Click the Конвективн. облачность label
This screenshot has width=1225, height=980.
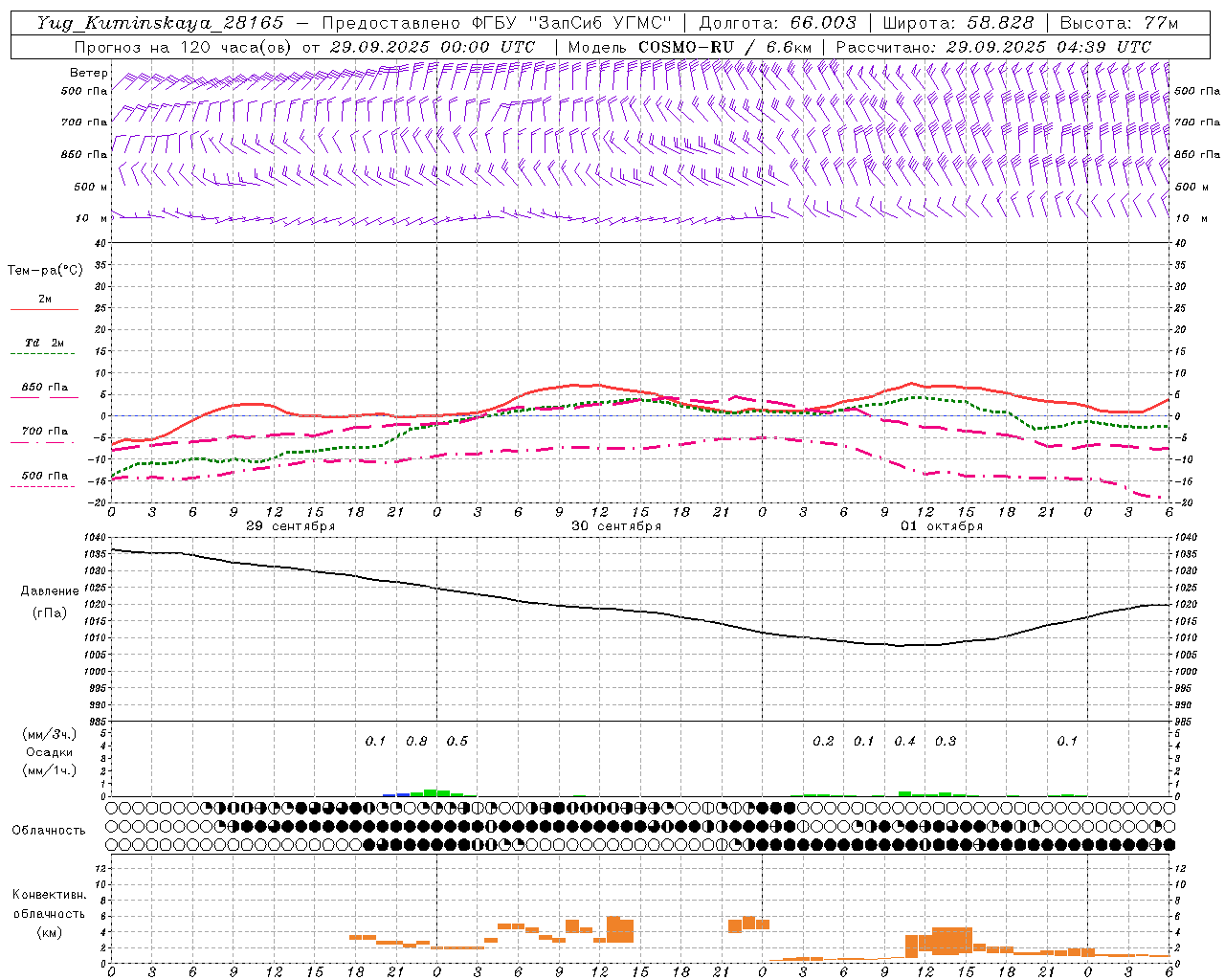coord(49,904)
